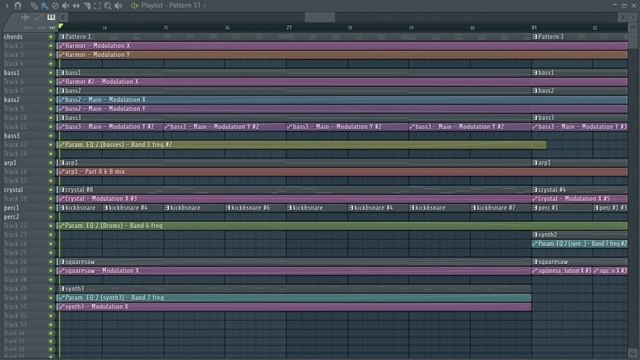The height and width of the screenshot is (360, 640).
Task: Select the Playback speaker tool
Action: pos(118,6)
